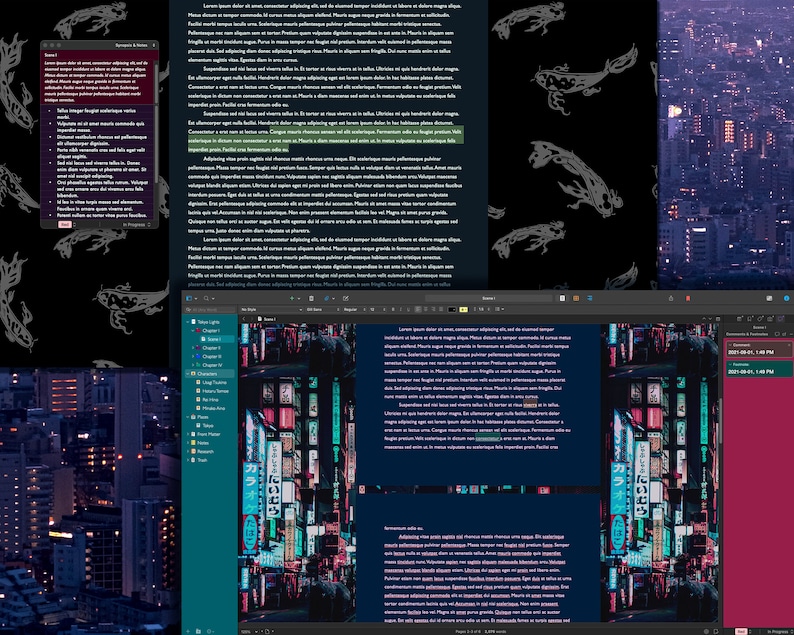
Task: Collapse the Characters folder in binder
Action: pyautogui.click(x=187, y=374)
